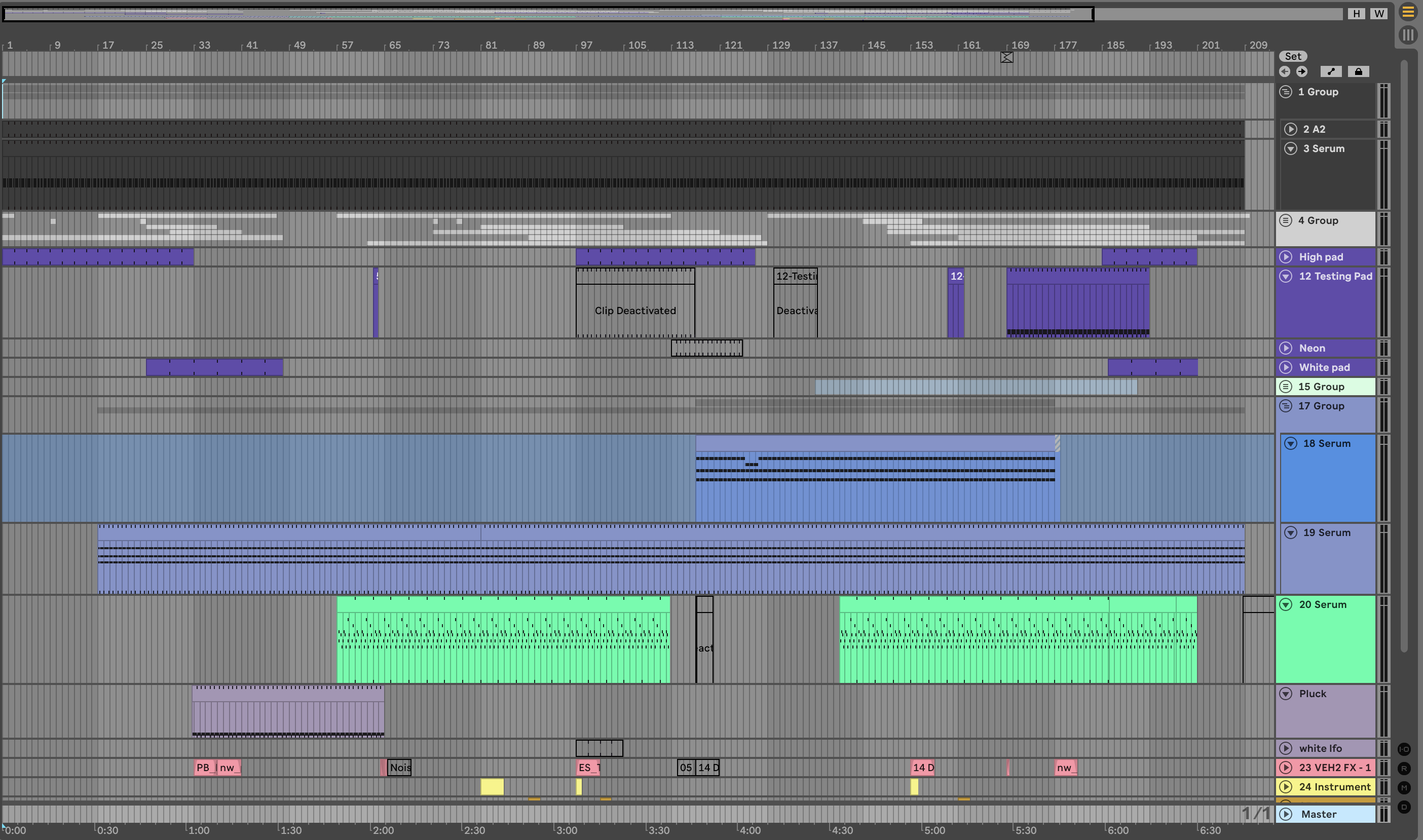
Task: Toggle Mixer (M) show/hide button
Action: (1404, 787)
